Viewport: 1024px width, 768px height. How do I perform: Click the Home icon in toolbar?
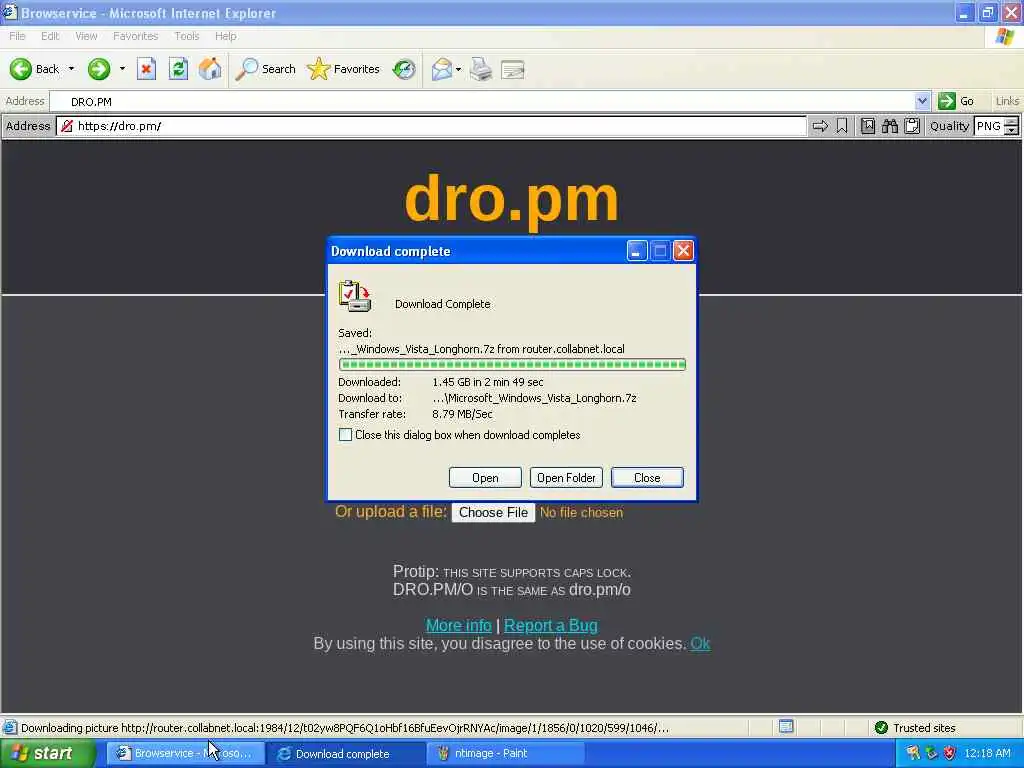(210, 69)
